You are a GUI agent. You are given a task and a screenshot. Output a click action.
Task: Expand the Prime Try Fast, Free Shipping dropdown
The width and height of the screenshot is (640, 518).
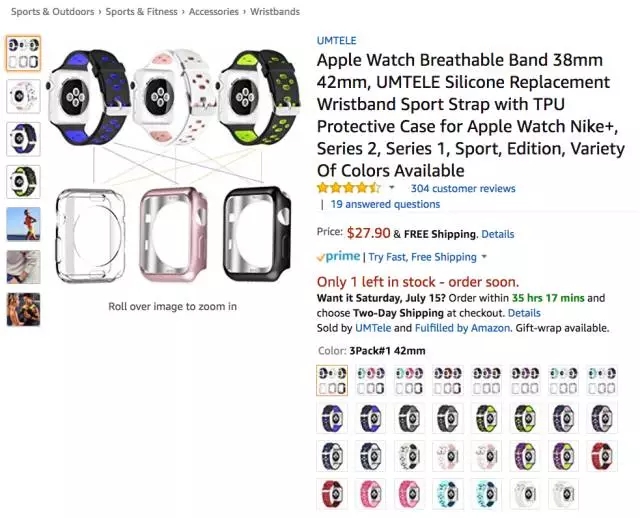tap(484, 257)
